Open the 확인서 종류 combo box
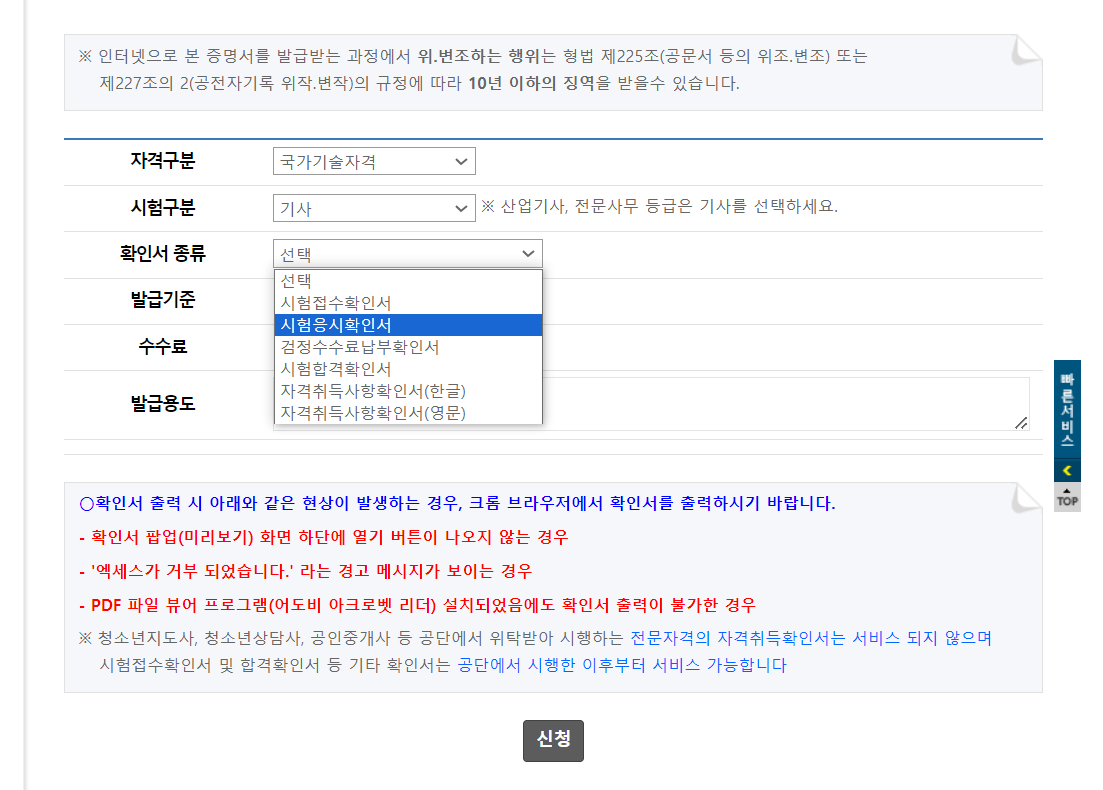The height and width of the screenshot is (790, 1103). [x=407, y=253]
